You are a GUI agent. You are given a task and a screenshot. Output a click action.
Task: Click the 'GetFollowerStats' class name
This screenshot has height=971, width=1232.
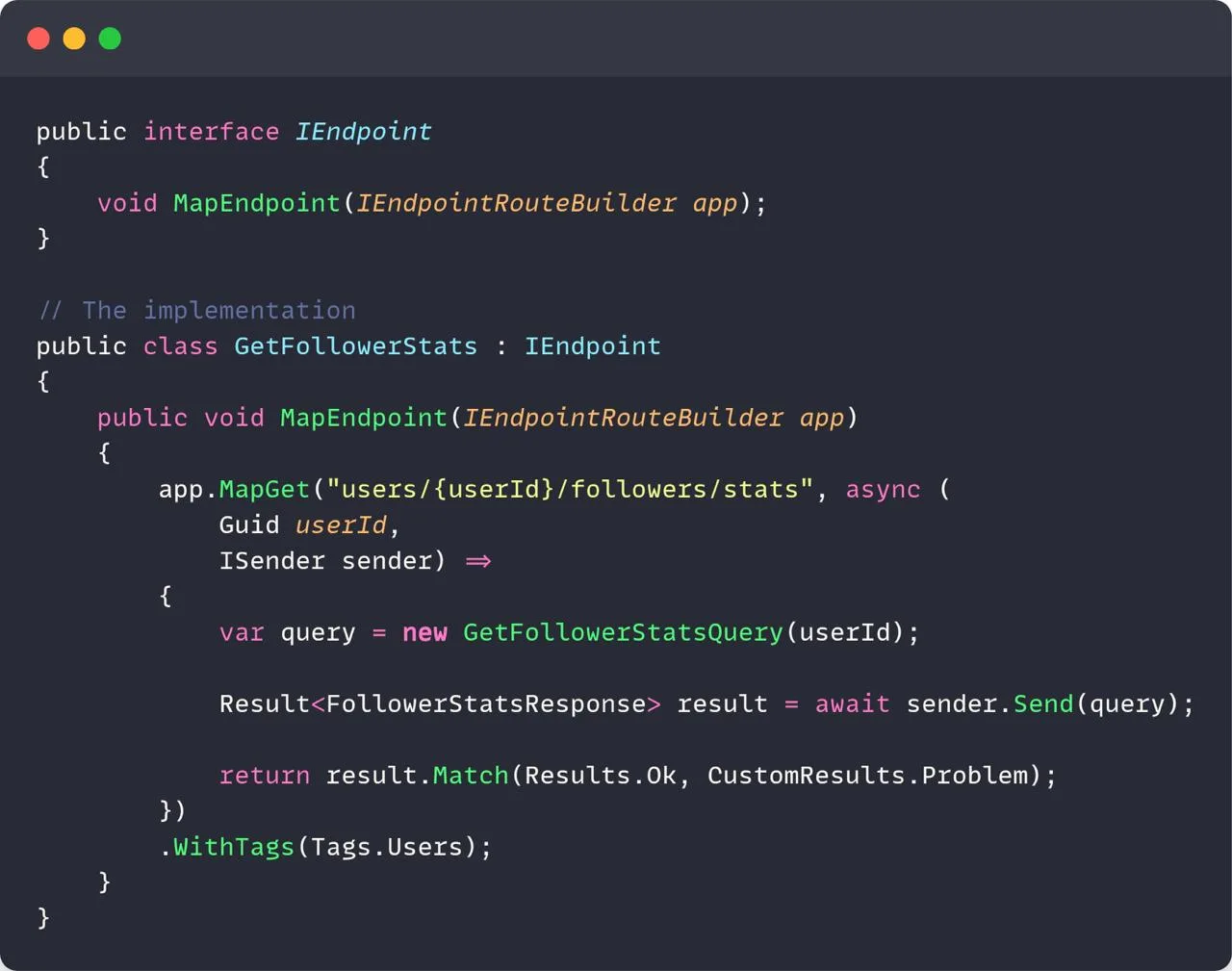356,346
